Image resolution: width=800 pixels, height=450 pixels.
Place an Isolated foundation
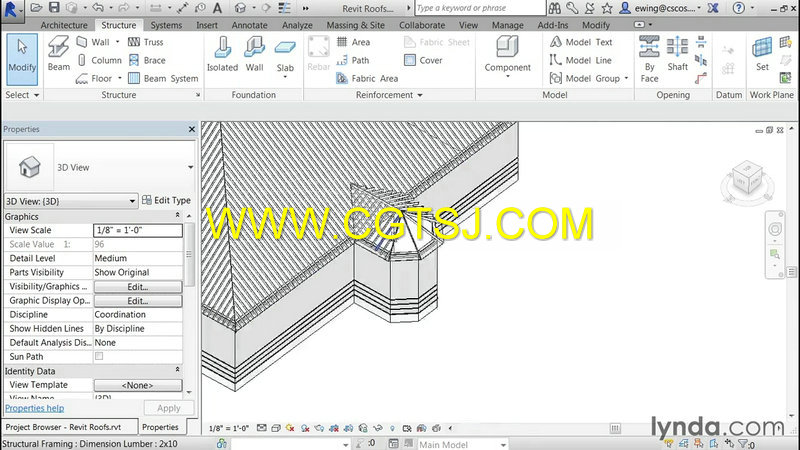point(222,54)
